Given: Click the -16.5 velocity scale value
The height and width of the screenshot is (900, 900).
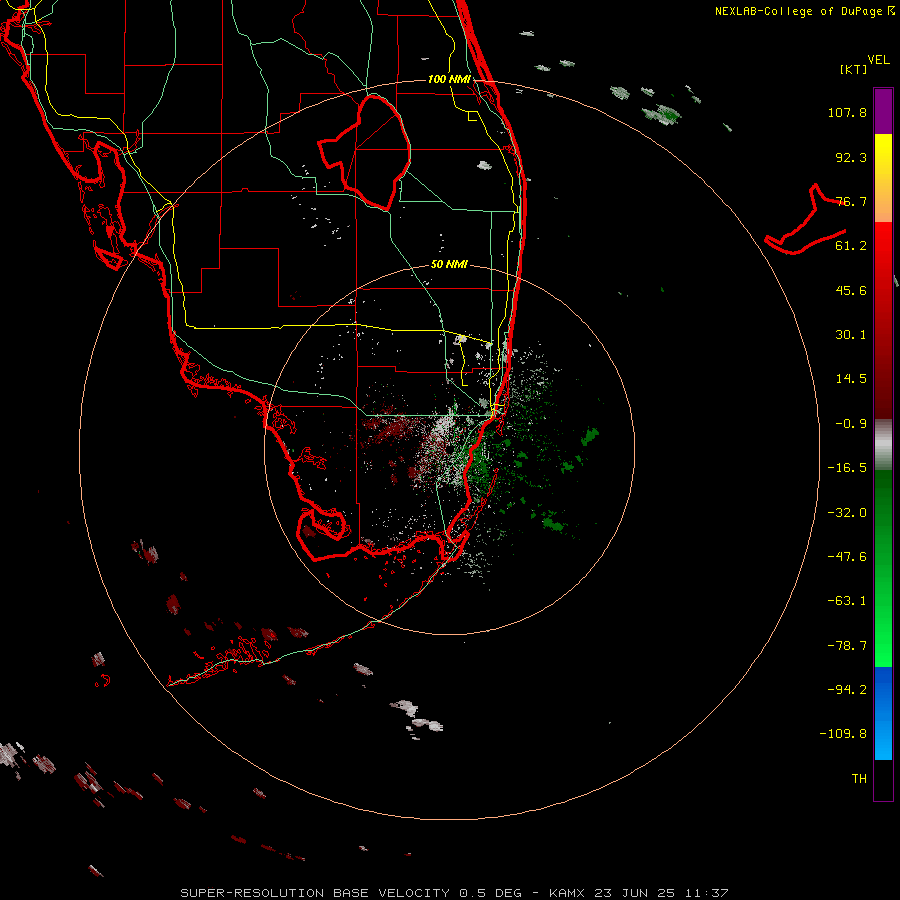Looking at the screenshot, I should click(x=847, y=468).
